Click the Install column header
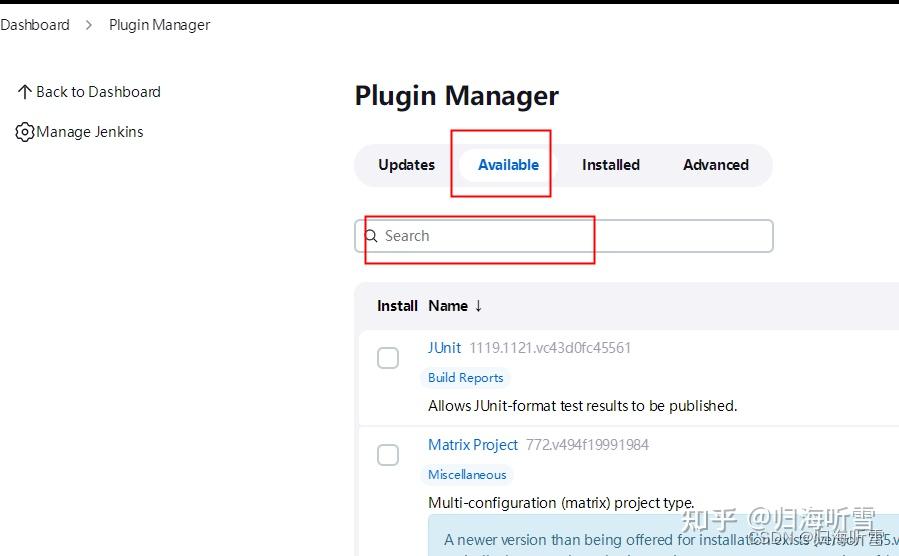The height and width of the screenshot is (556, 899). [x=397, y=306]
